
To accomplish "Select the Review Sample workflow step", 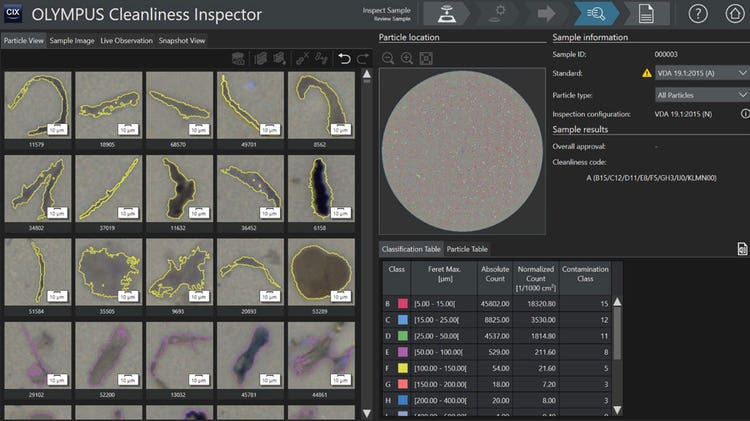I will pos(599,14).
